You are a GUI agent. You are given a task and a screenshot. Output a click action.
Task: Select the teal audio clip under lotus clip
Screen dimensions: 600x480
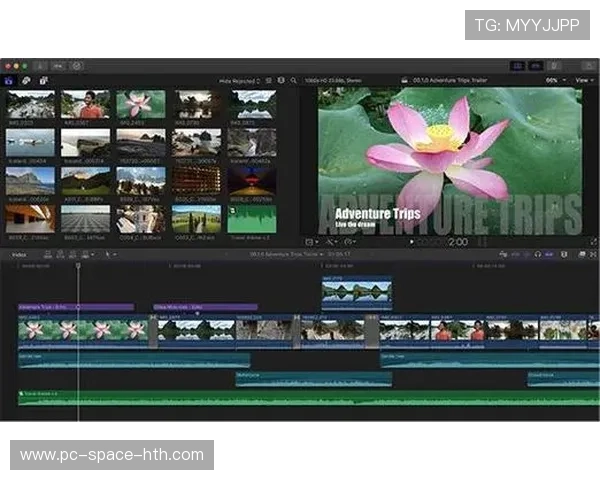click(x=134, y=361)
